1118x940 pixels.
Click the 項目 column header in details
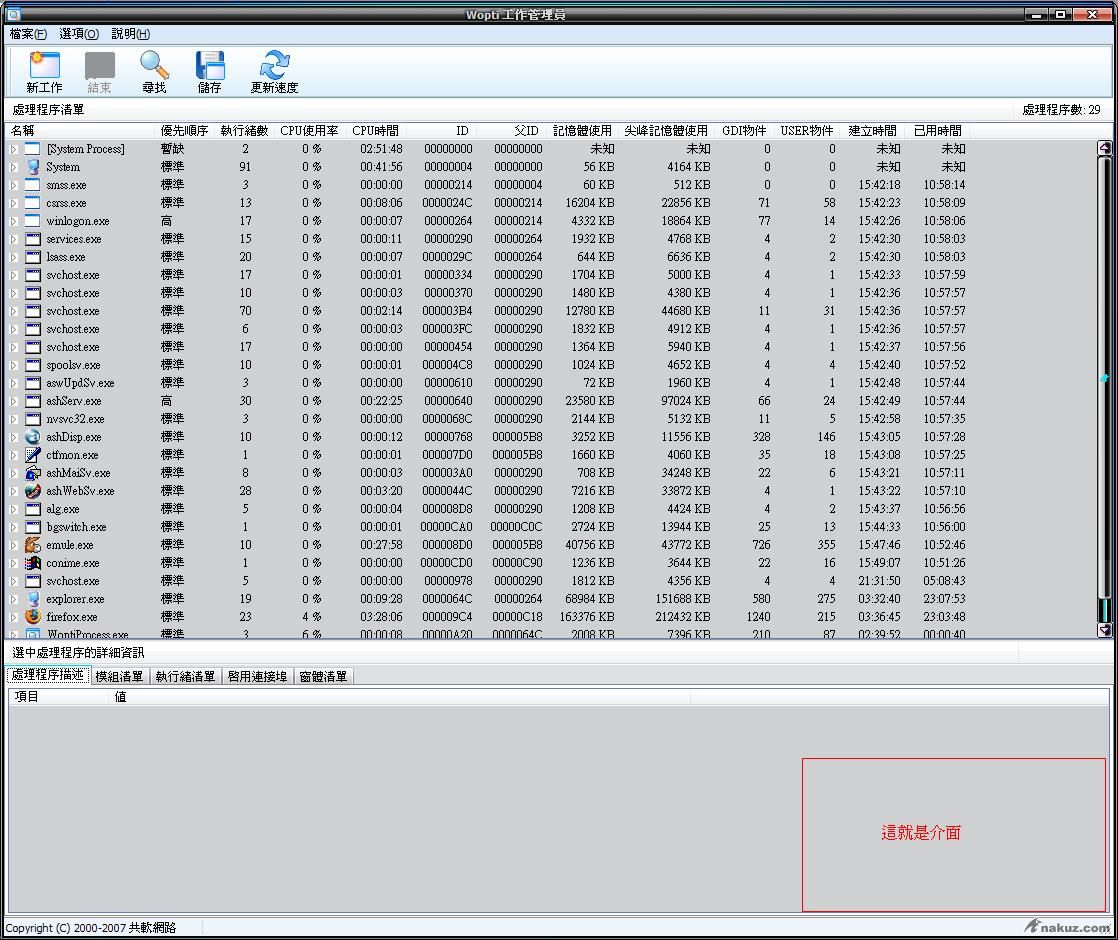click(x=59, y=697)
